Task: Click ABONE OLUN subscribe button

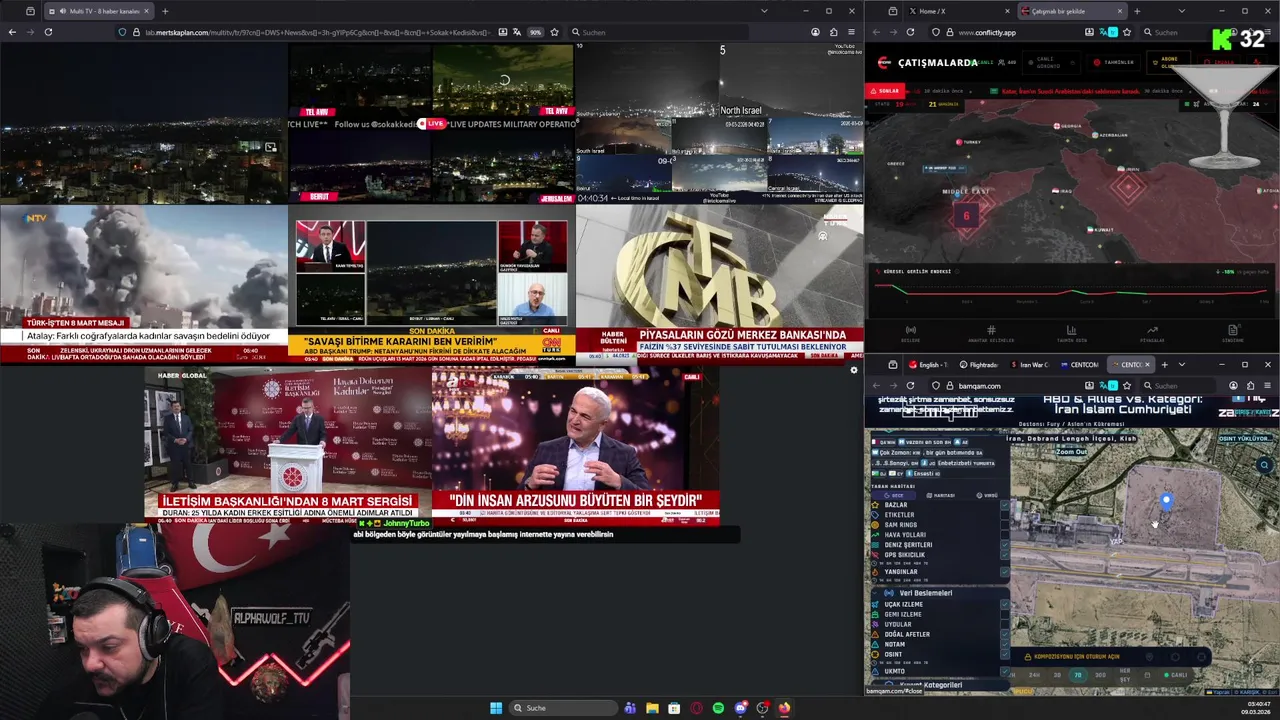Action: (1167, 61)
